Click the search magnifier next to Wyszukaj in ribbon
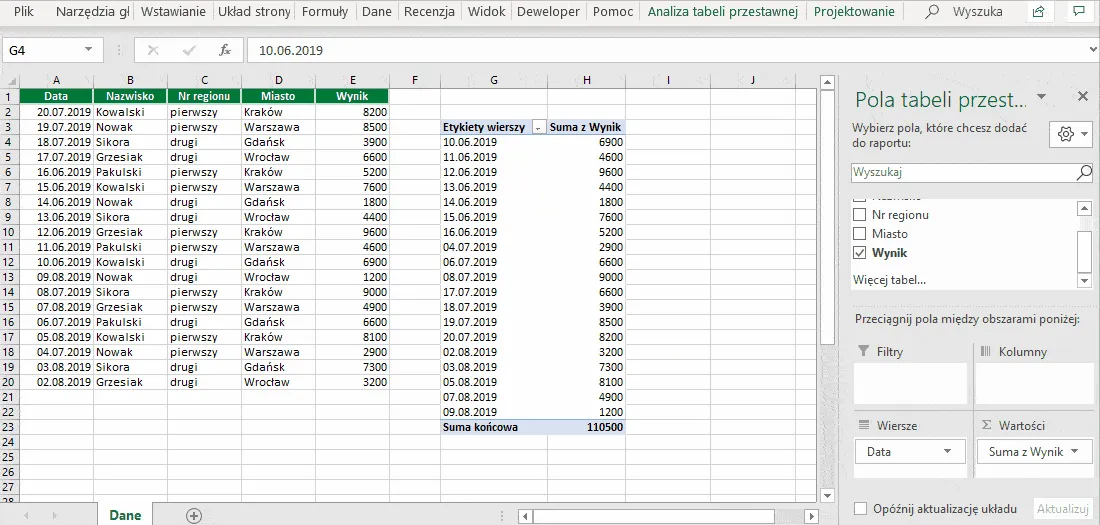The width and height of the screenshot is (1100, 525). [932, 12]
